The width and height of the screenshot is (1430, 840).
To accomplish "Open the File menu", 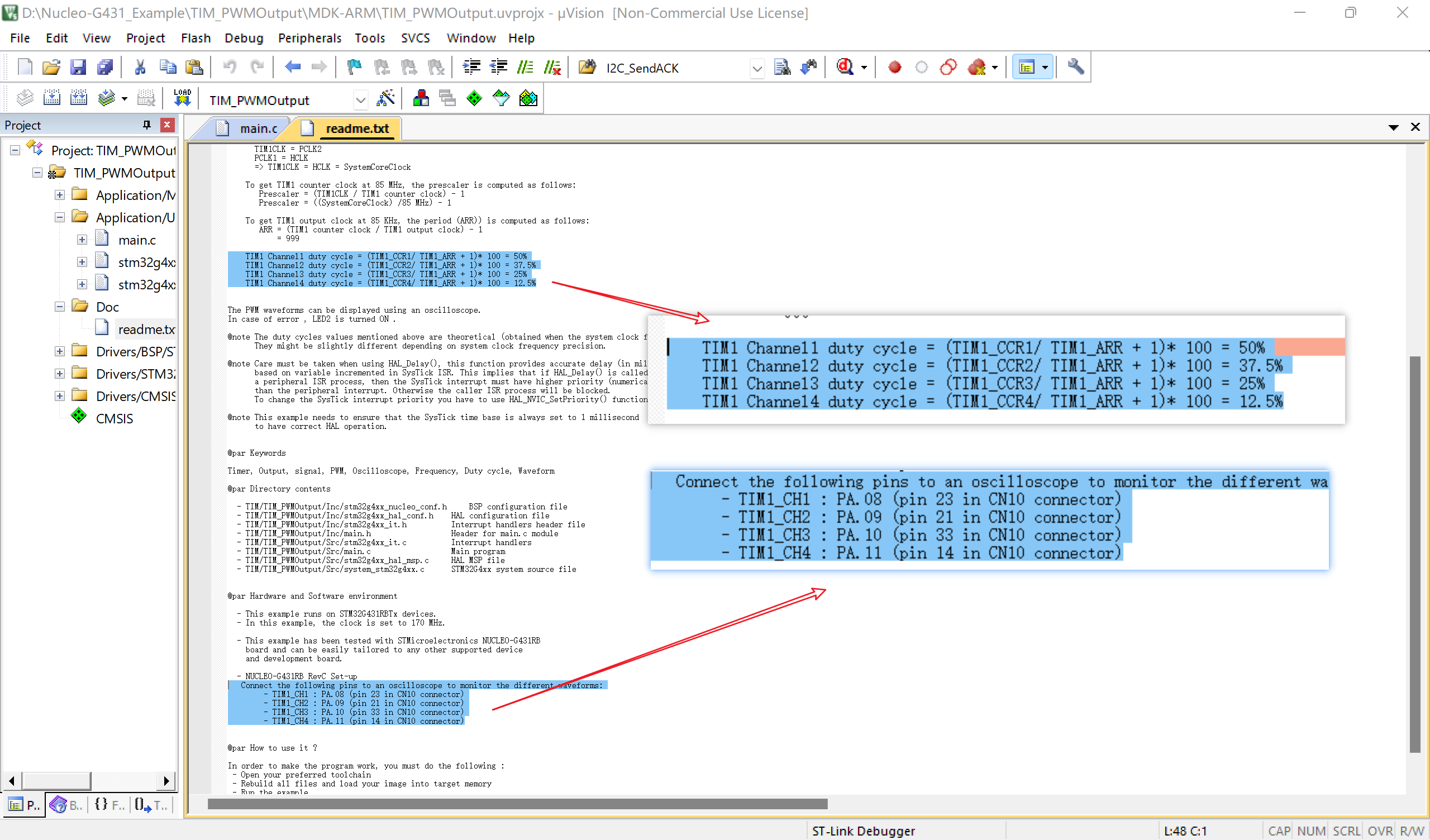I will (20, 38).
